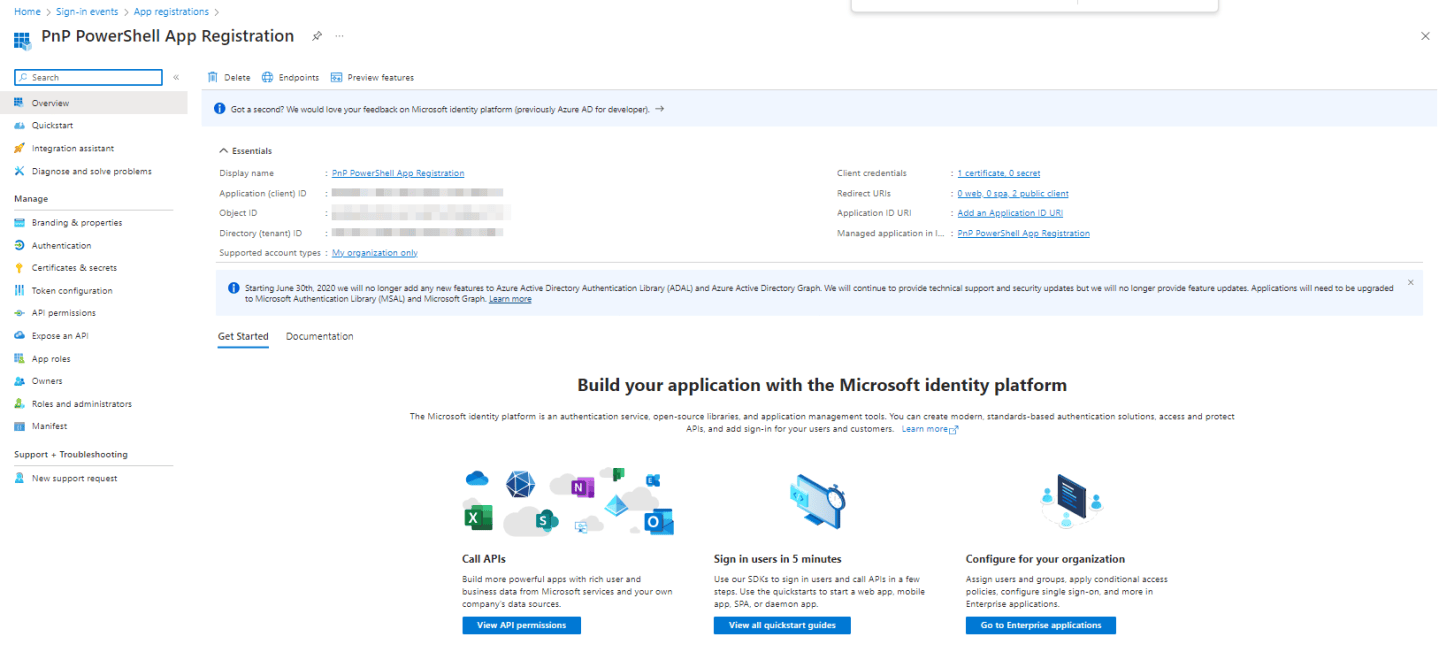1439x652 pixels.
Task: Click the Excel icon in Call APIs illustration
Action: [479, 517]
